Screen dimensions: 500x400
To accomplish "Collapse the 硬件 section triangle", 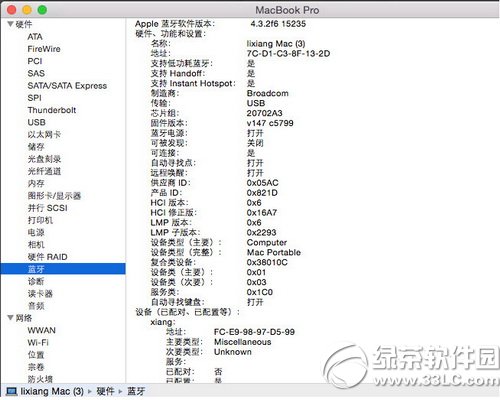I will tap(11, 24).
